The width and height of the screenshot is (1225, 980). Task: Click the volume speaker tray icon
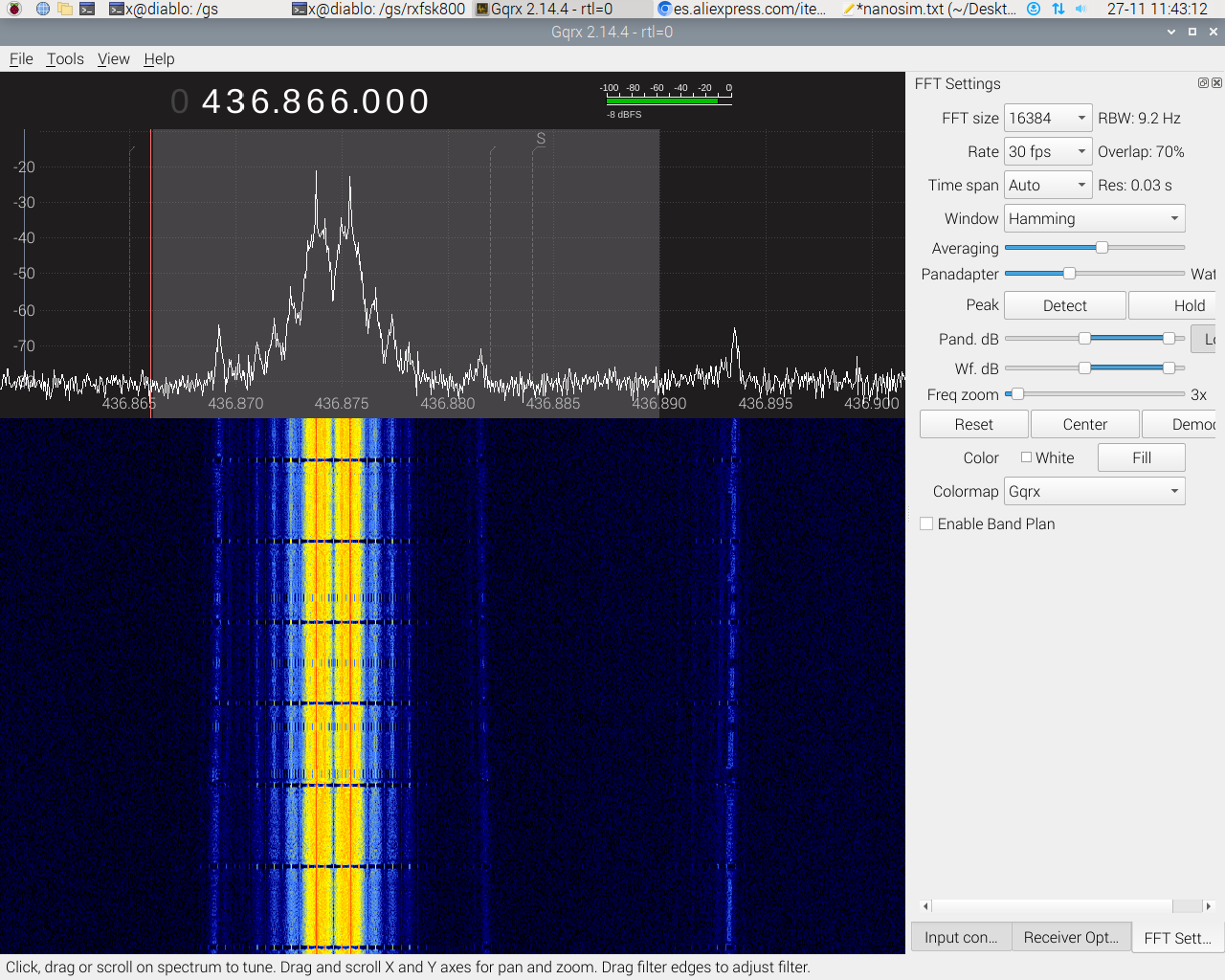tap(1081, 9)
